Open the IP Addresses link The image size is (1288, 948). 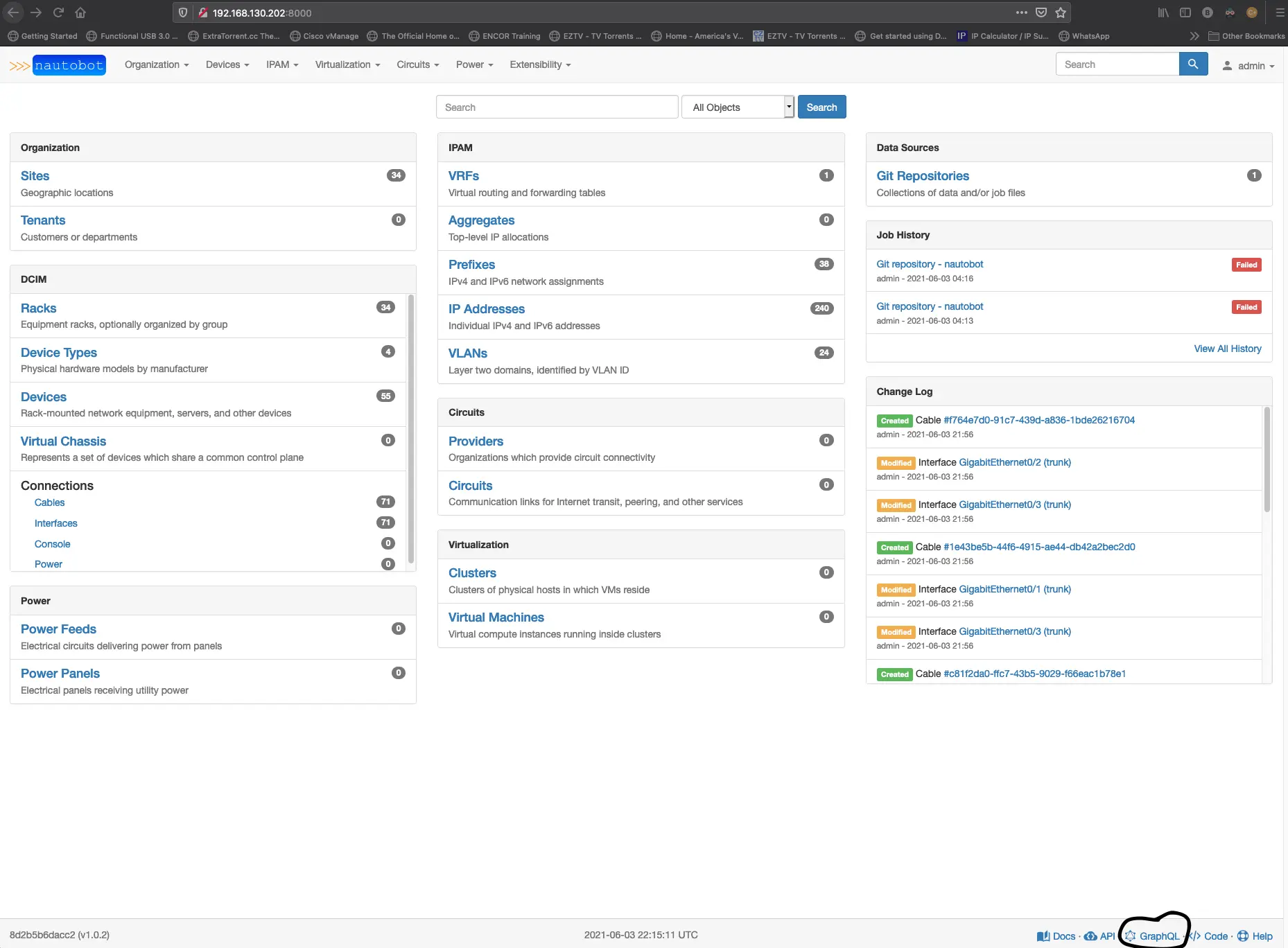click(x=486, y=309)
